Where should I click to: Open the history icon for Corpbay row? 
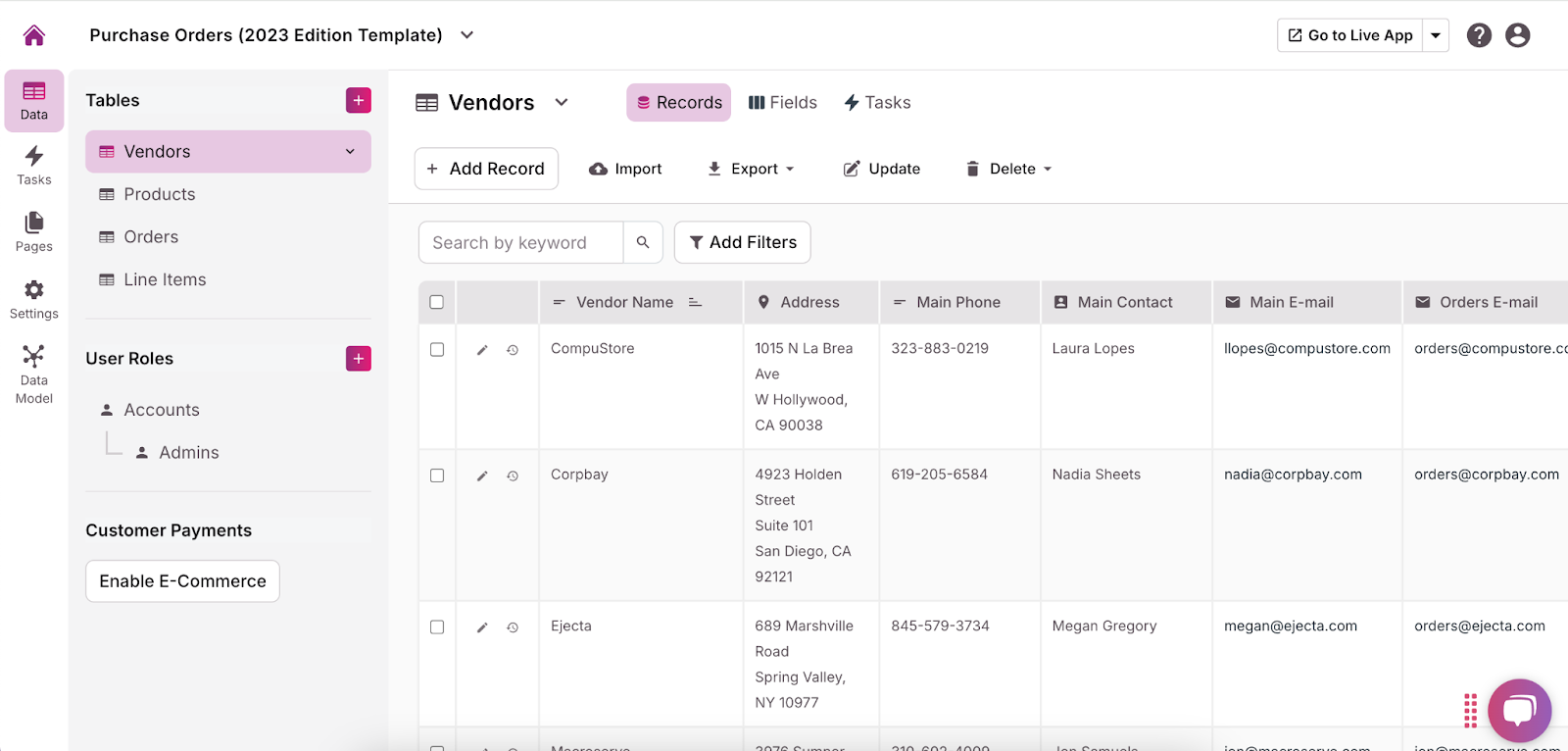point(513,476)
